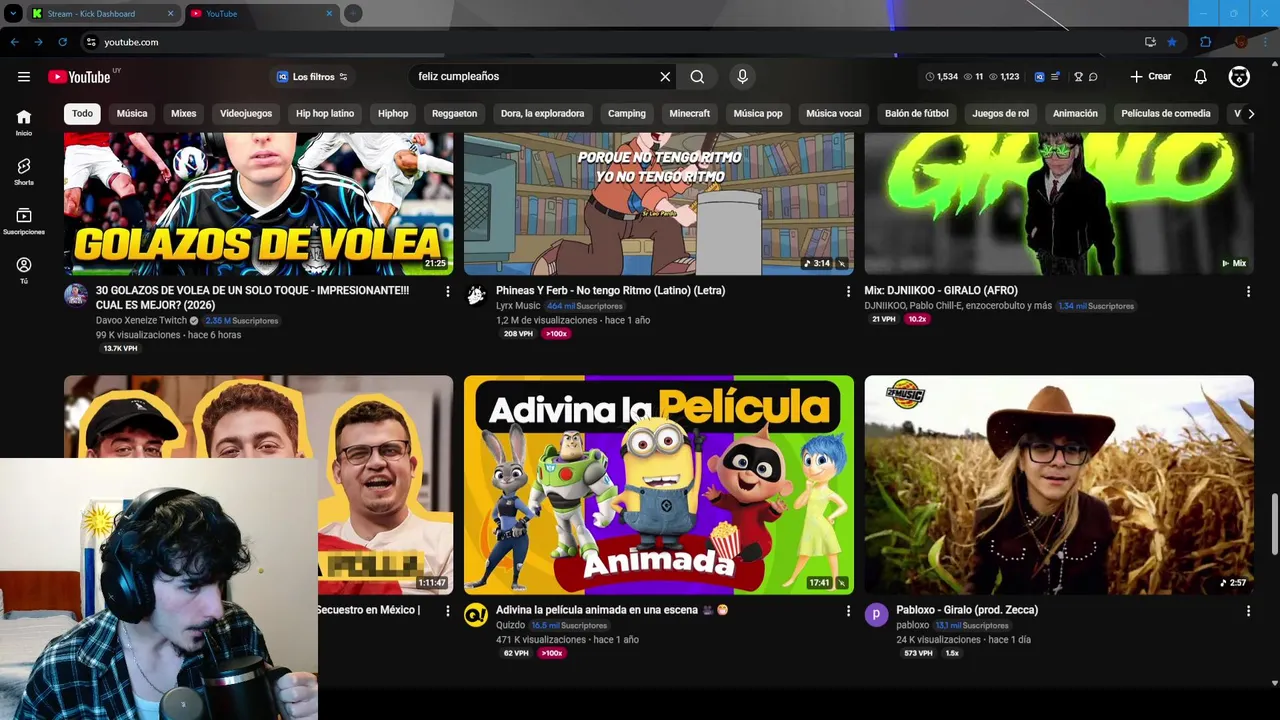Open Davoo Xeneize Twitch channel link
Screen dimensions: 1280x720
tap(141, 320)
